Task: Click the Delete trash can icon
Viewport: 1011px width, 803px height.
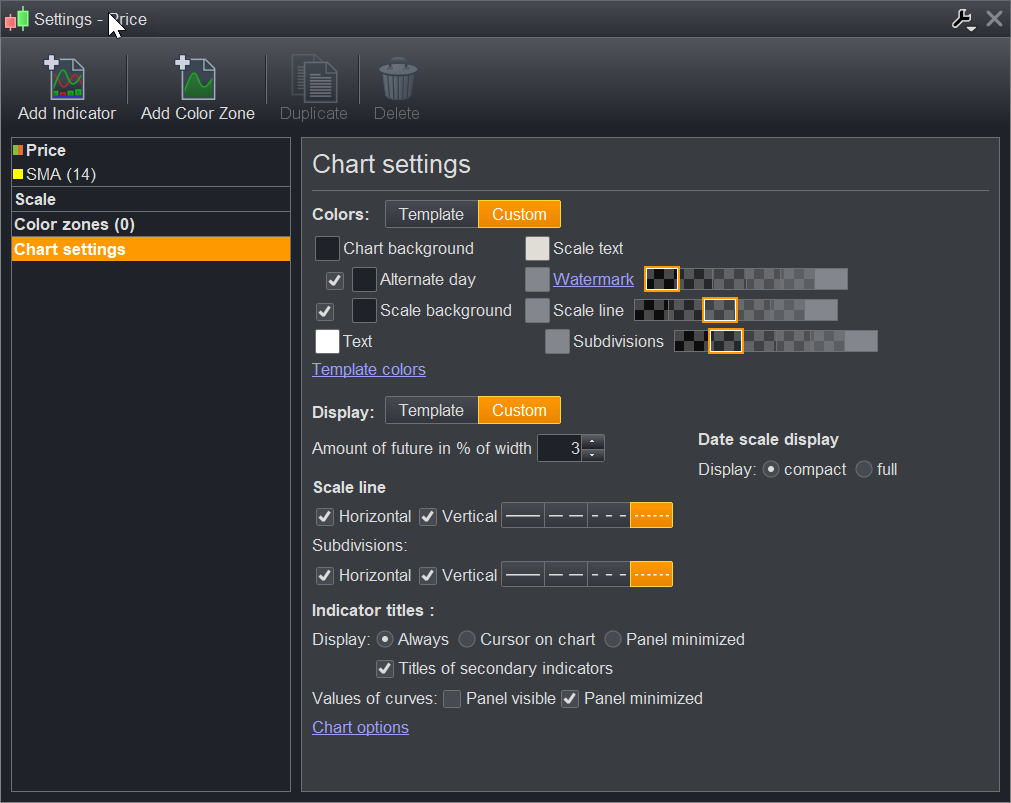Action: coord(397,79)
